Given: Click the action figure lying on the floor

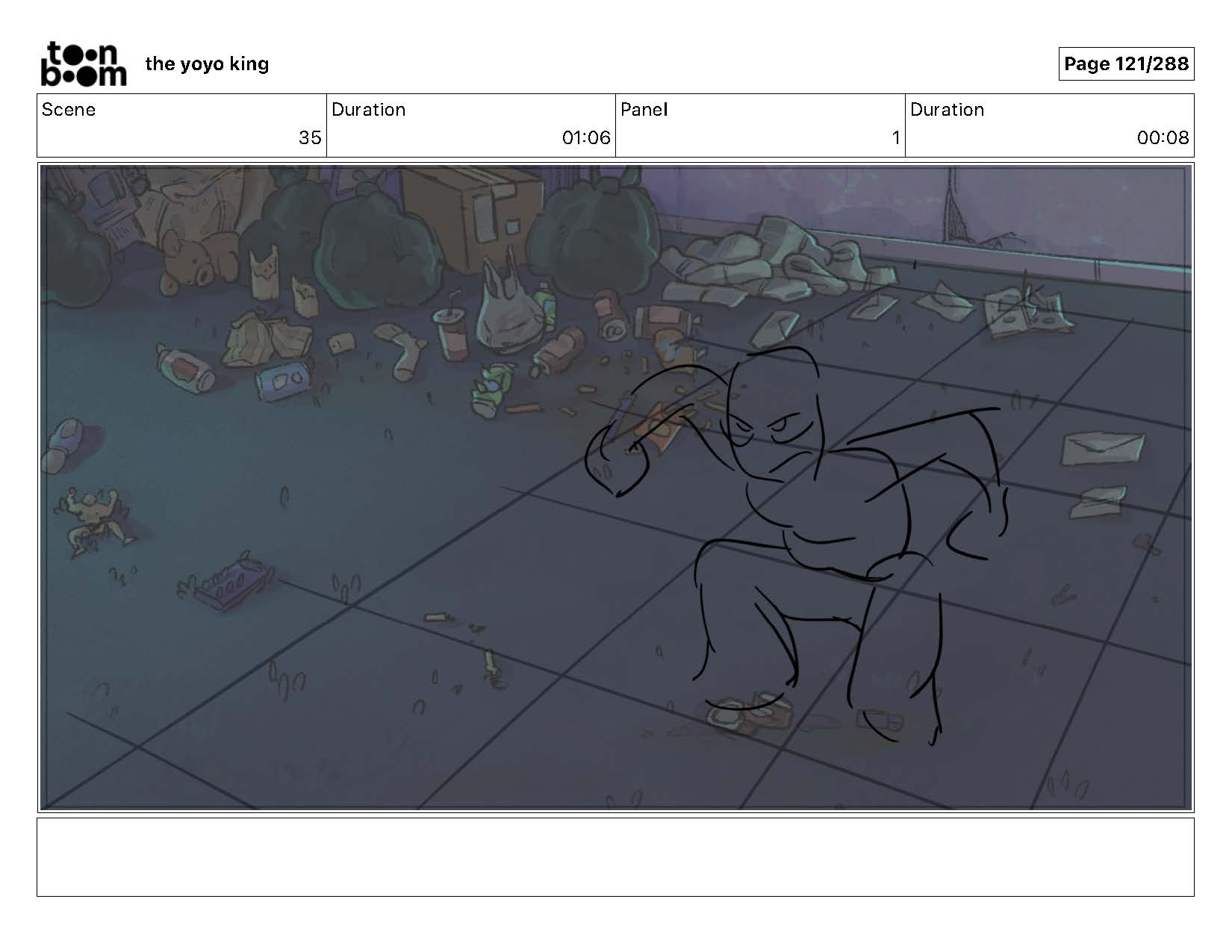Looking at the screenshot, I should 93,519.
